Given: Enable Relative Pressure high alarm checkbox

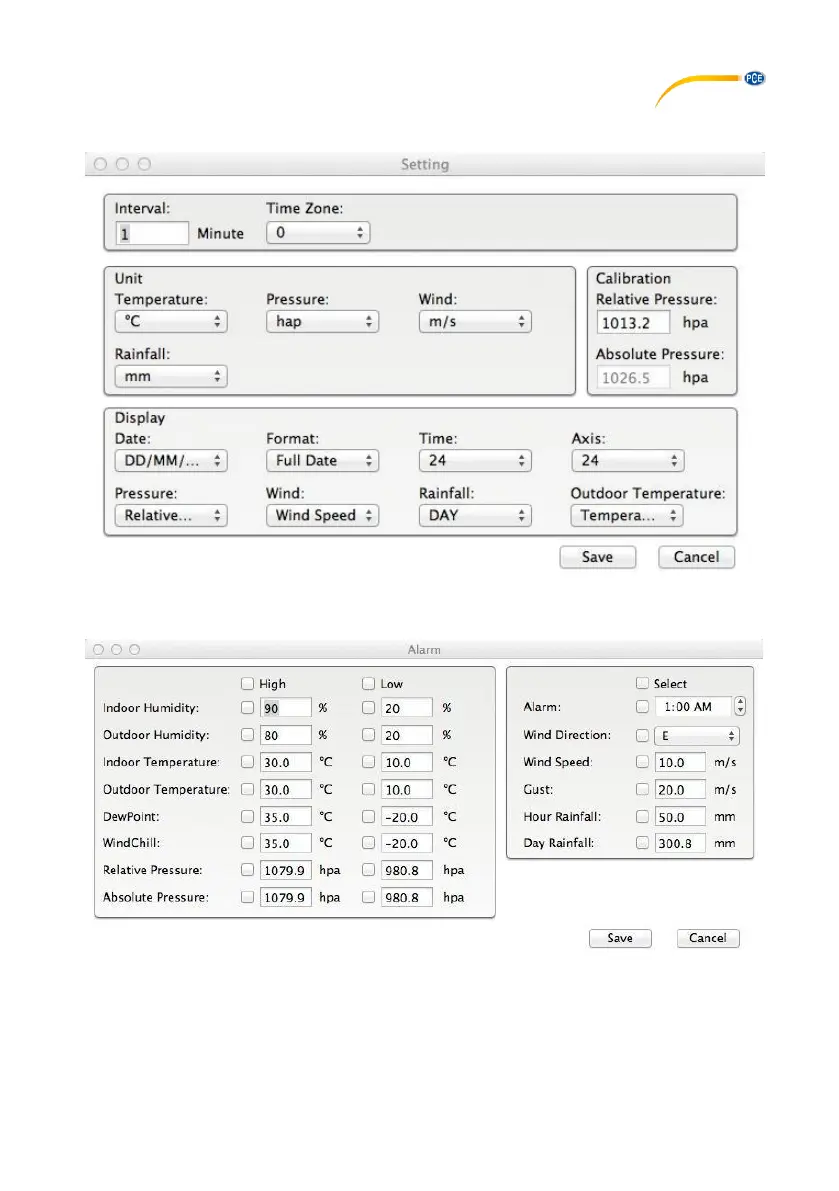Looking at the screenshot, I should pos(248,870).
